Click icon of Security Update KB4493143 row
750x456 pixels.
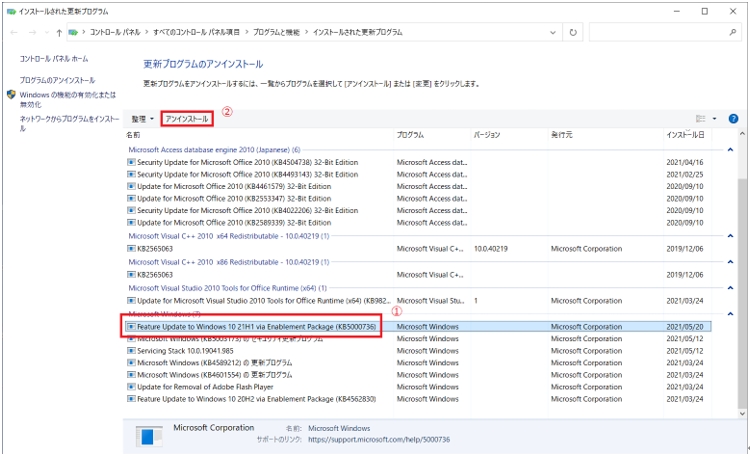tap(131, 174)
